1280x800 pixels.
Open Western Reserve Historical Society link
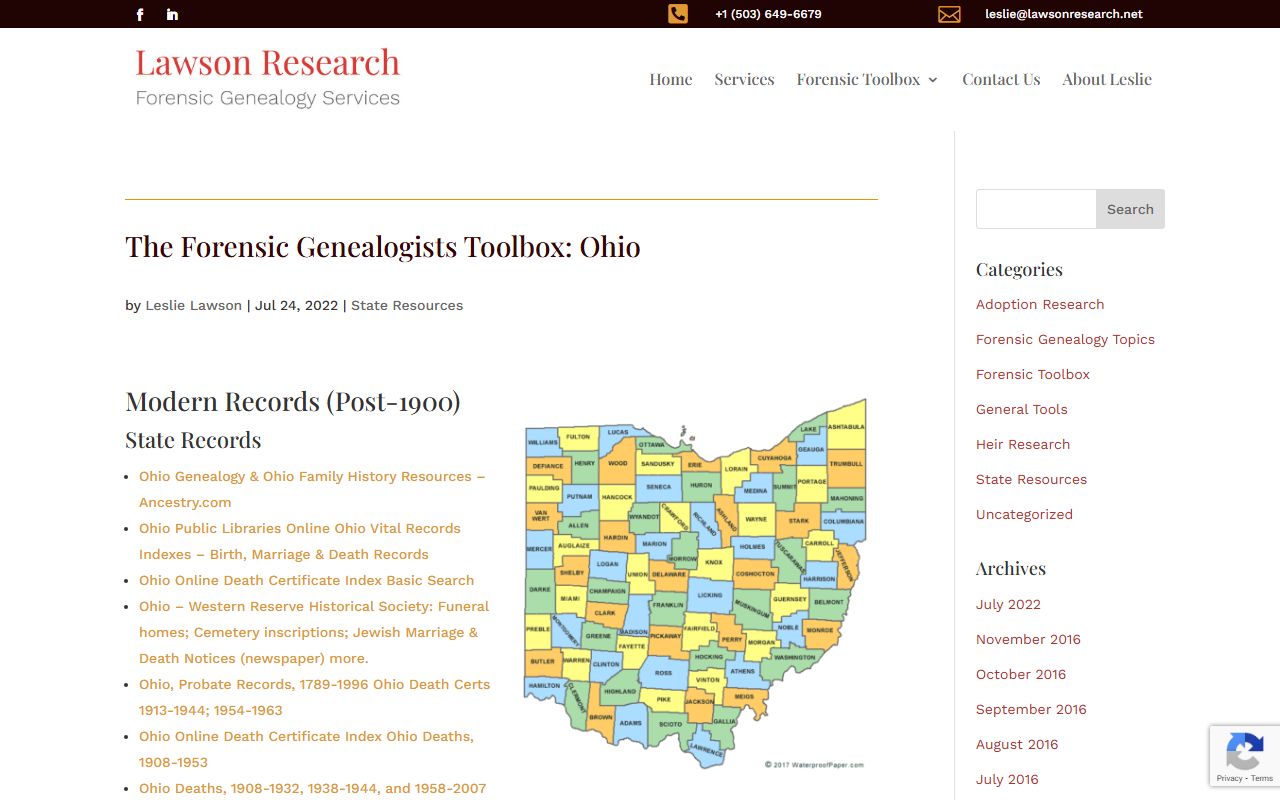click(x=314, y=632)
